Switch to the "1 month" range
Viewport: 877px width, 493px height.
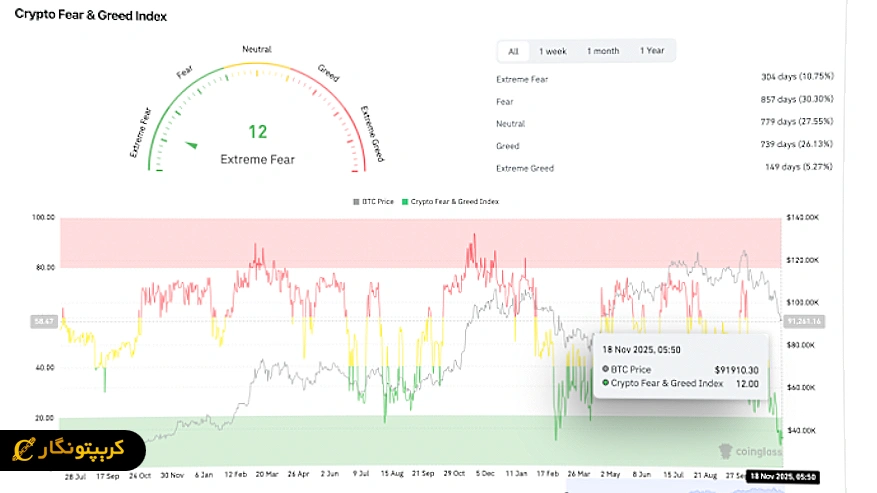click(x=602, y=51)
